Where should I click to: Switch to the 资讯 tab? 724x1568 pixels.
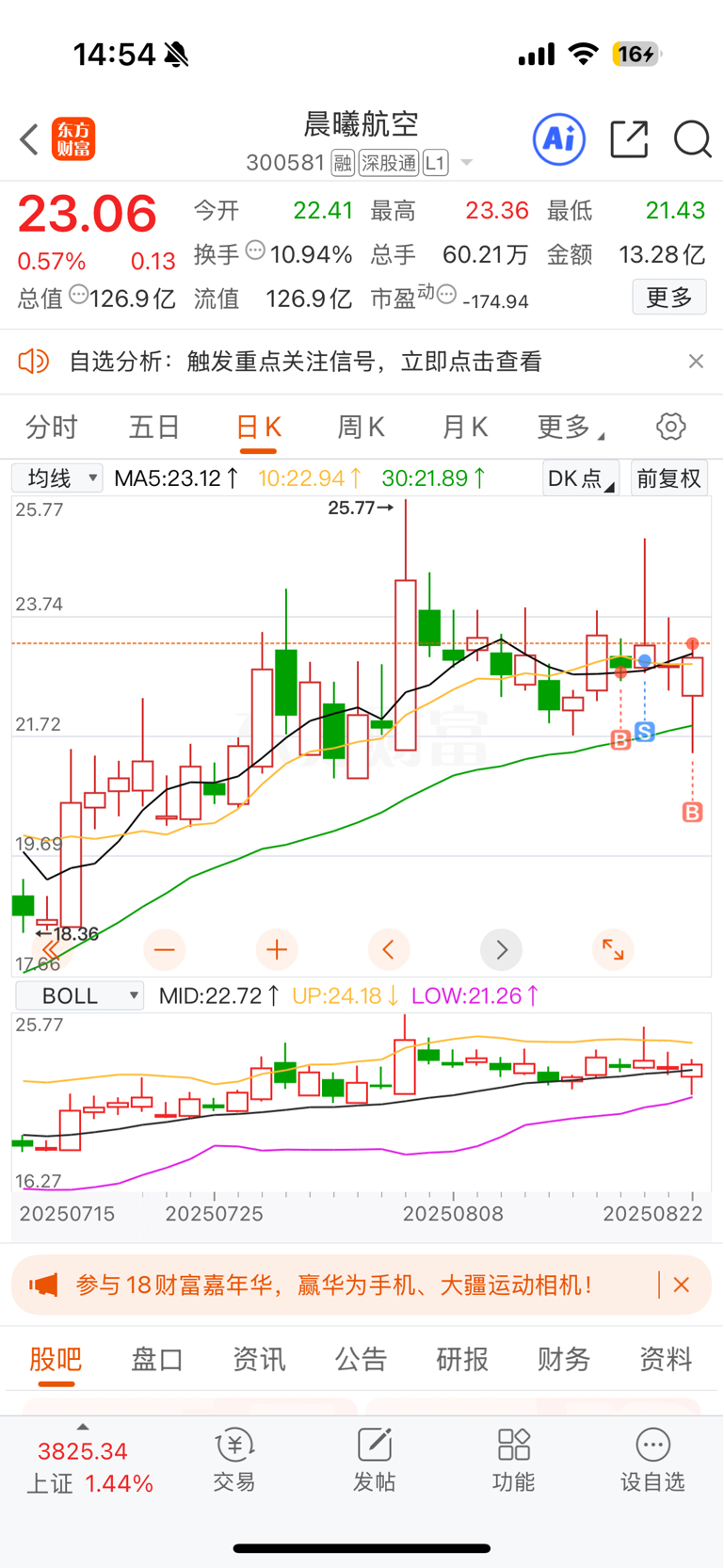click(x=259, y=1359)
